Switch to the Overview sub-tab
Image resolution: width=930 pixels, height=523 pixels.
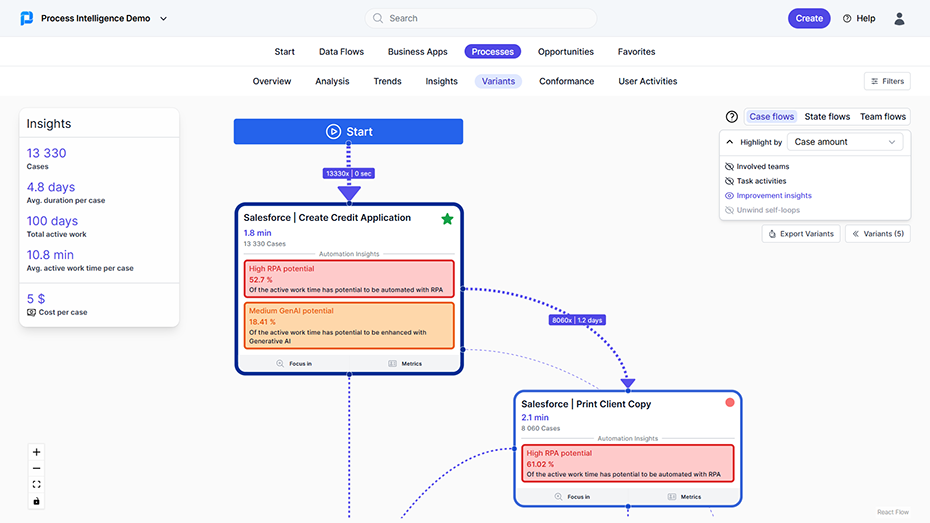(x=272, y=81)
